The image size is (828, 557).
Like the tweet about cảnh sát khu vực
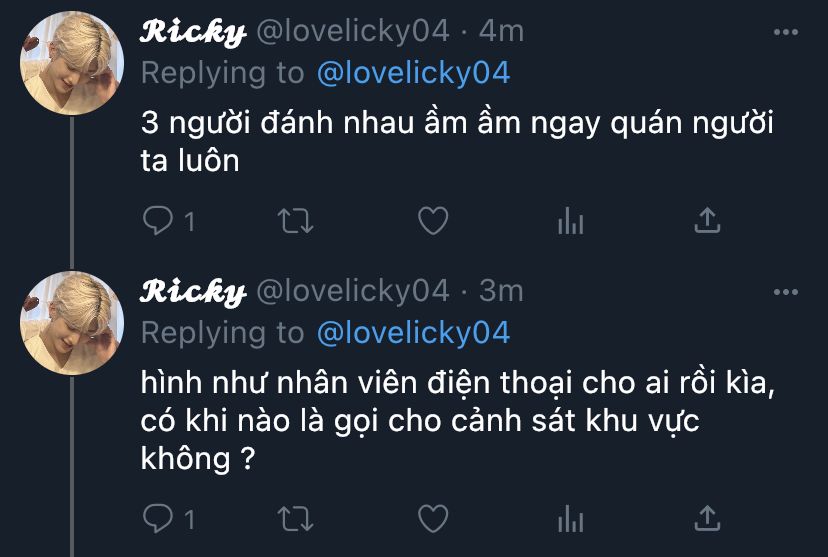[433, 518]
